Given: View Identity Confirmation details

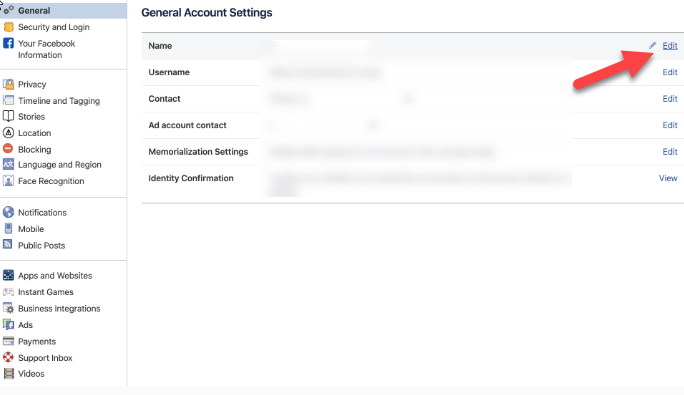Looking at the screenshot, I should coord(668,178).
